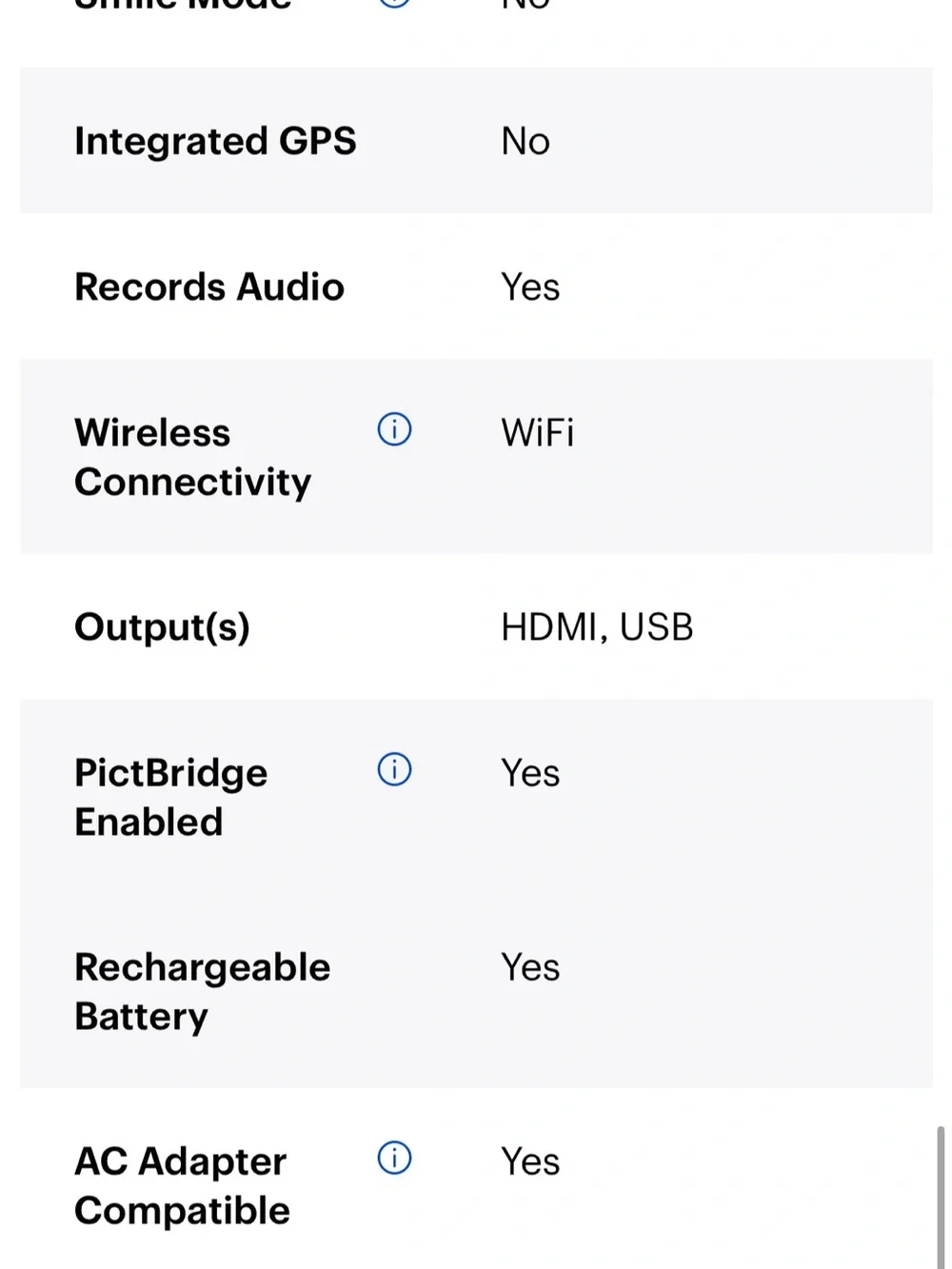
Task: Tap the WiFi connectivity value
Action: click(538, 432)
